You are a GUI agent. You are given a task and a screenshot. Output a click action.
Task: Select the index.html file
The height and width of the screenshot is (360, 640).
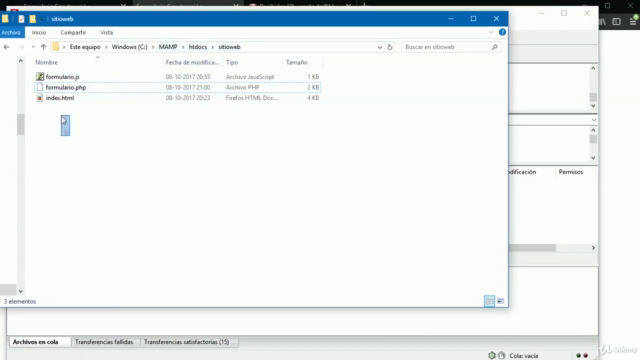coord(60,98)
